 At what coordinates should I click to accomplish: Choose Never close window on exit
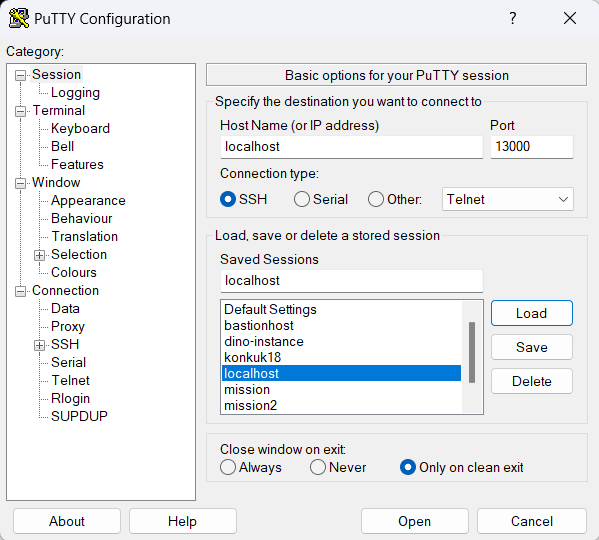click(x=318, y=467)
